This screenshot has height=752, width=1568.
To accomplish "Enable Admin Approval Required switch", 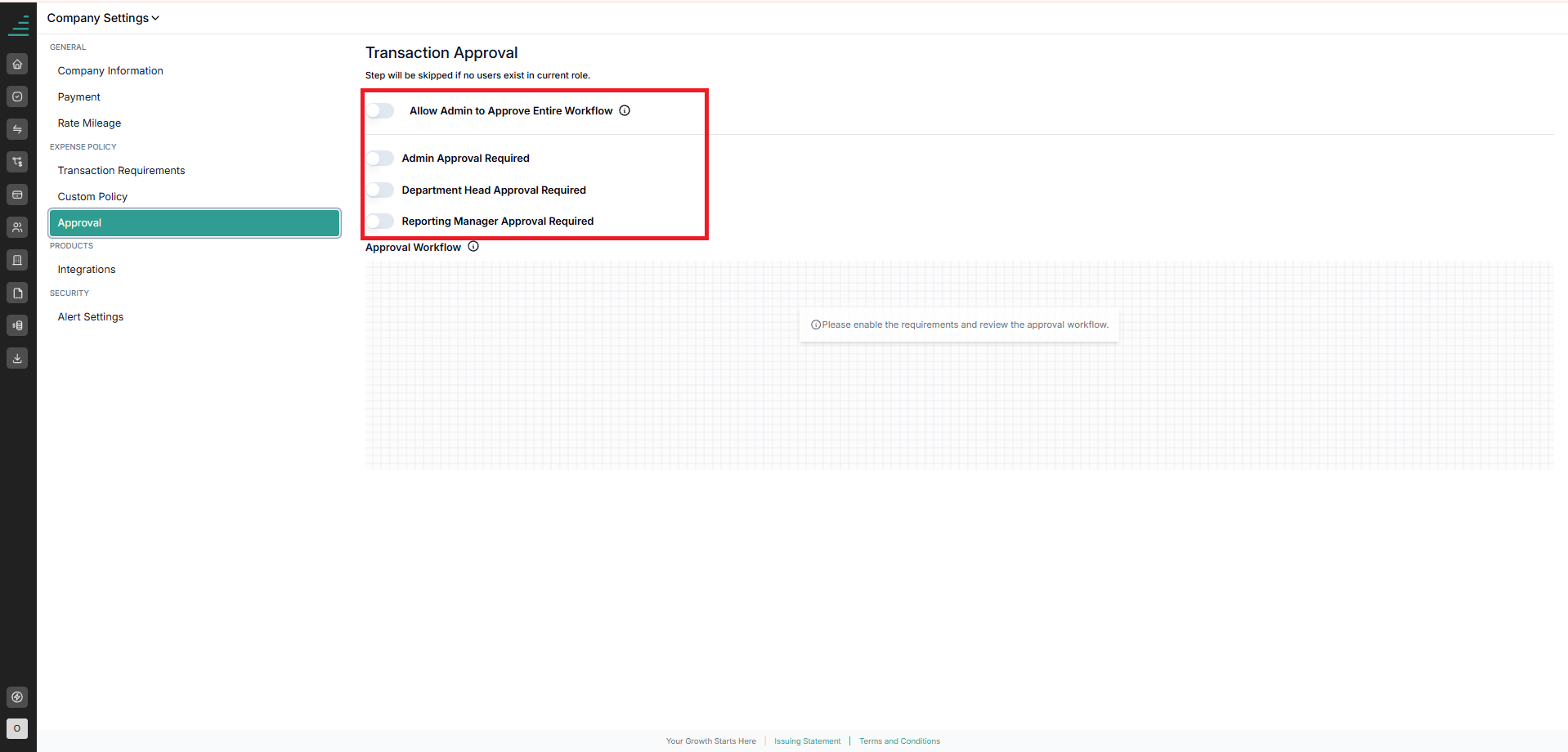I will [x=380, y=158].
